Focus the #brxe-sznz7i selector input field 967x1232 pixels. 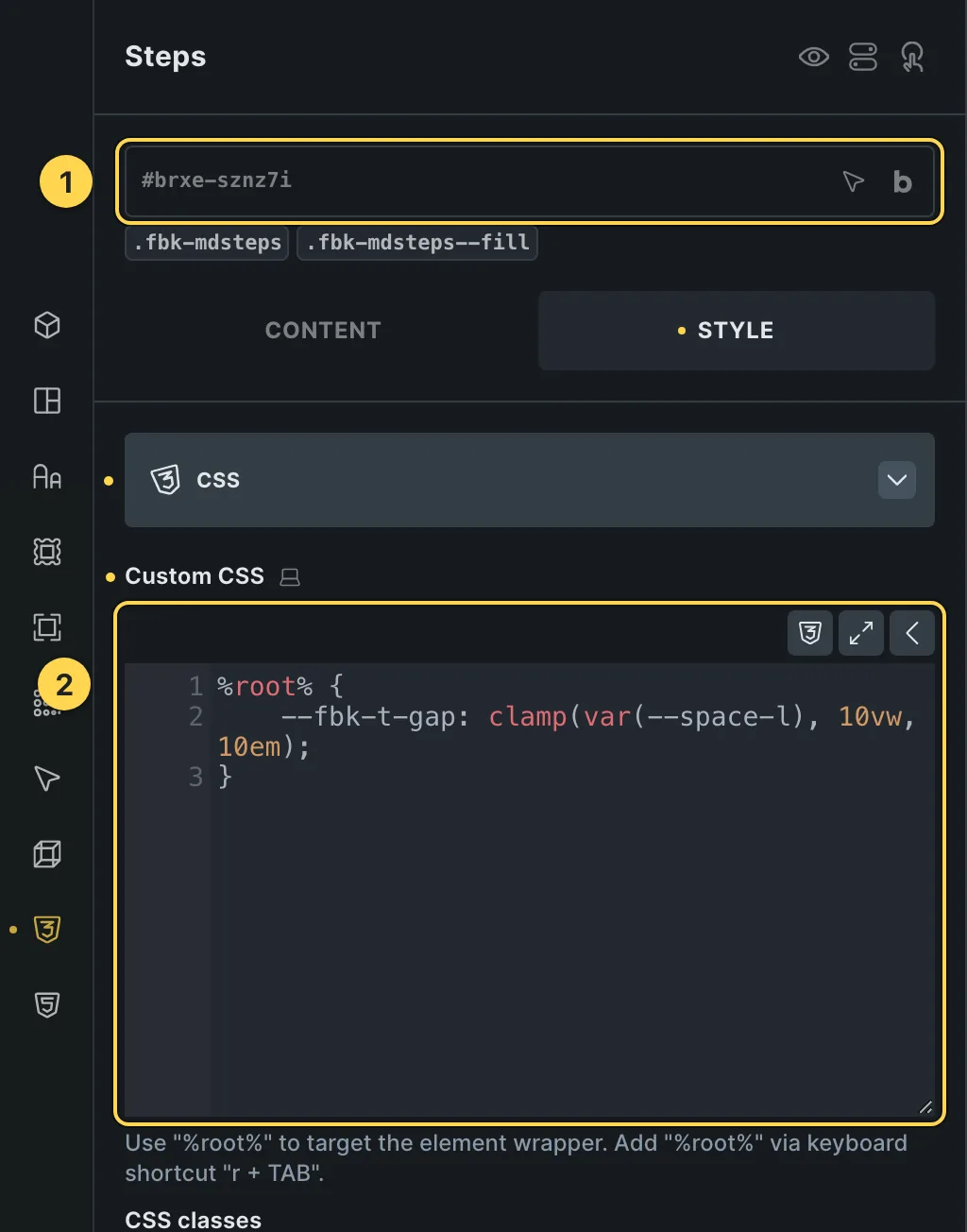(529, 180)
